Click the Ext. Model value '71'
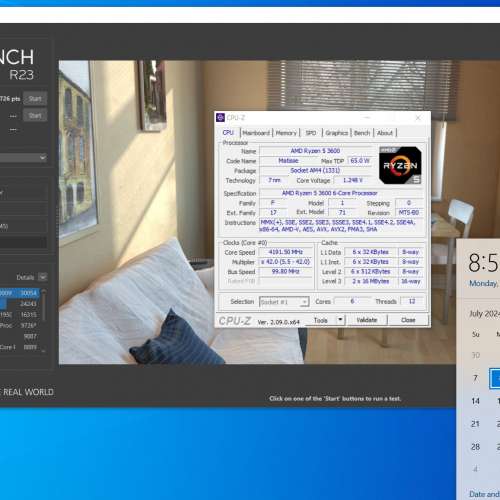 342,212
